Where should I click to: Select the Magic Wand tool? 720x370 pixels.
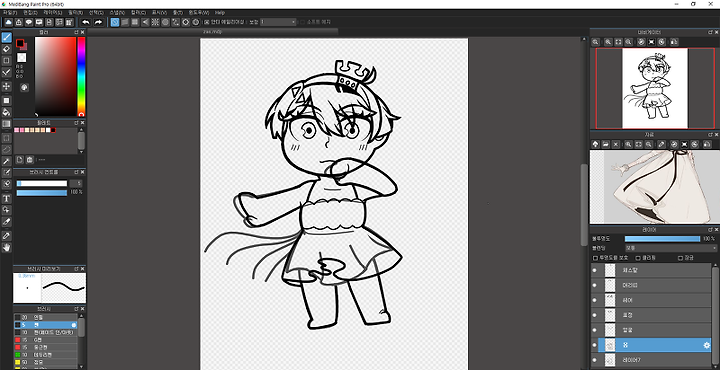[6, 161]
